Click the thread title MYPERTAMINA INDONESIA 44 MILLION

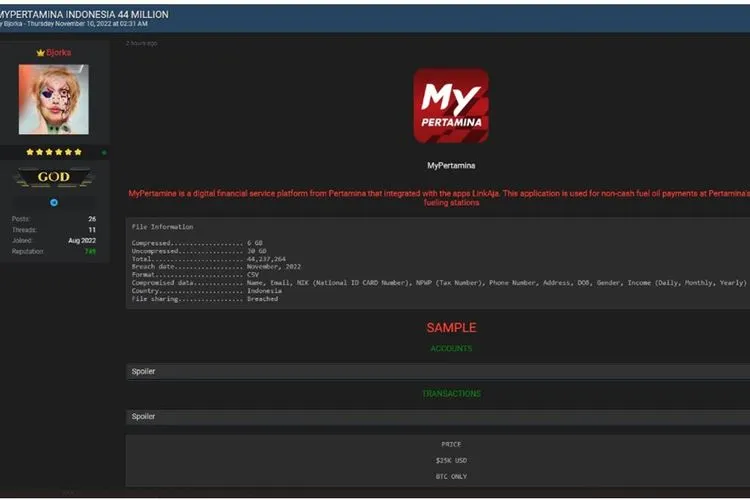click(84, 15)
